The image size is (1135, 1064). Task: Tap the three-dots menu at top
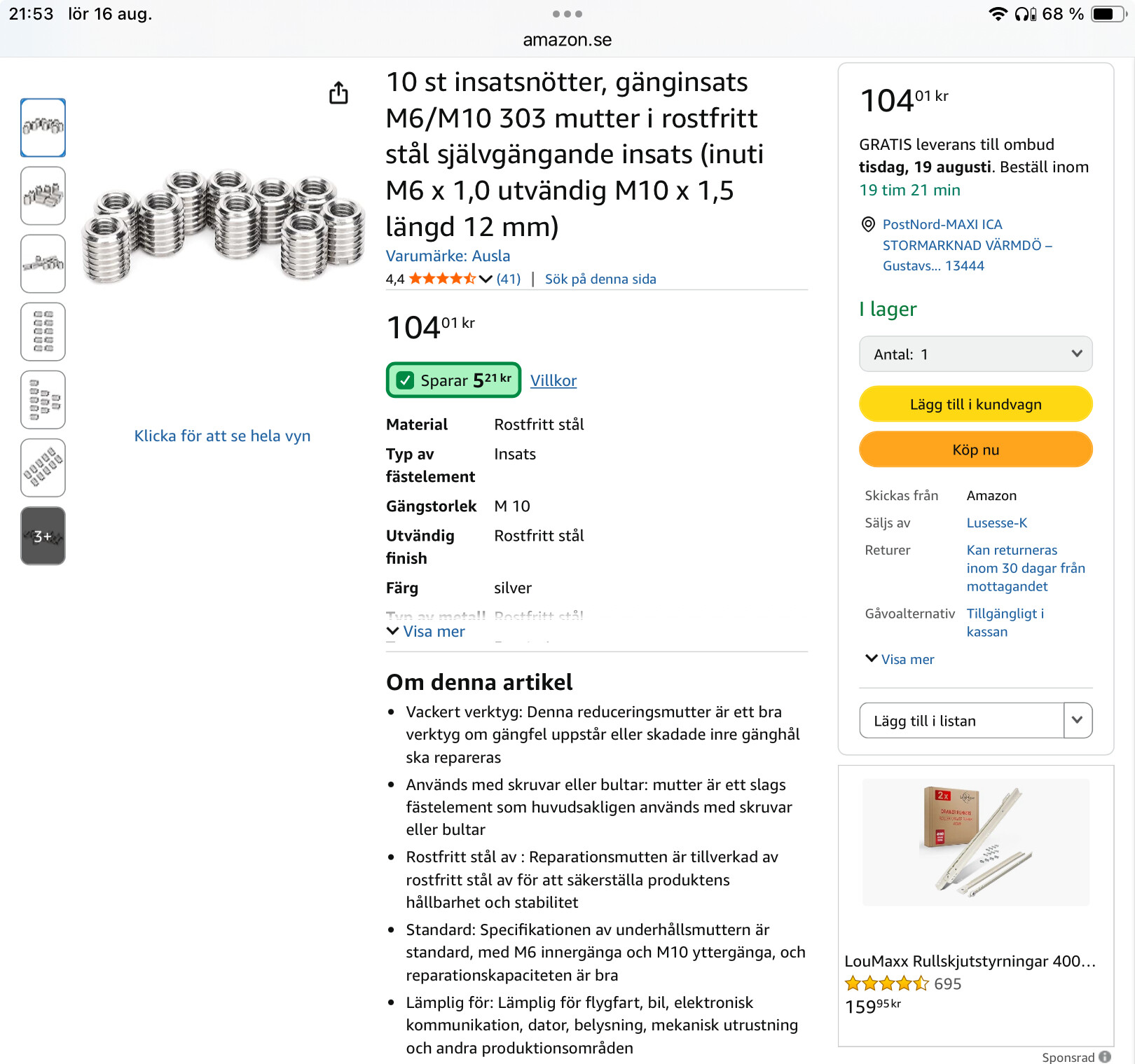tap(567, 14)
